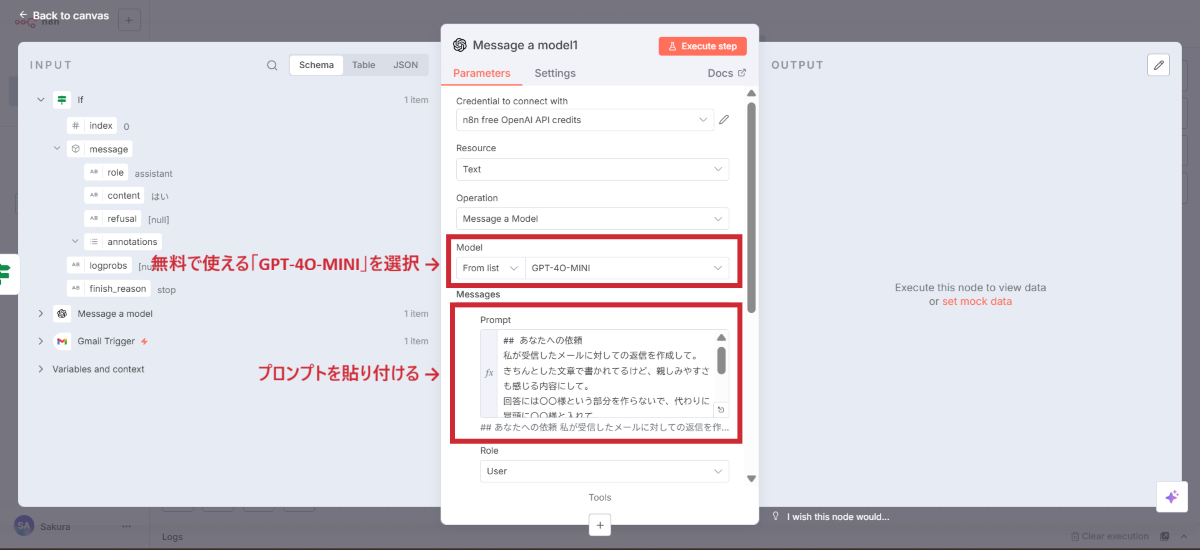Click the plus button below Tools
1200x550 pixels.
pos(600,524)
